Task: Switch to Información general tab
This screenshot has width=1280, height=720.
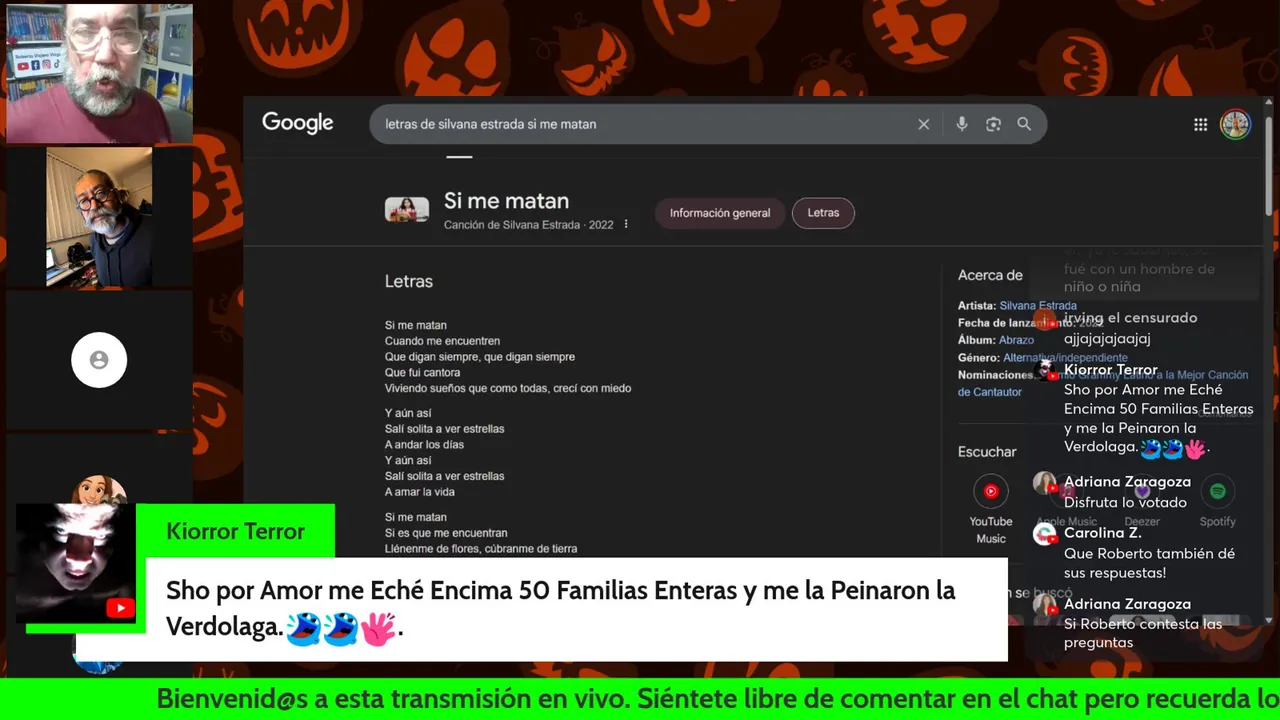Action: (x=720, y=213)
